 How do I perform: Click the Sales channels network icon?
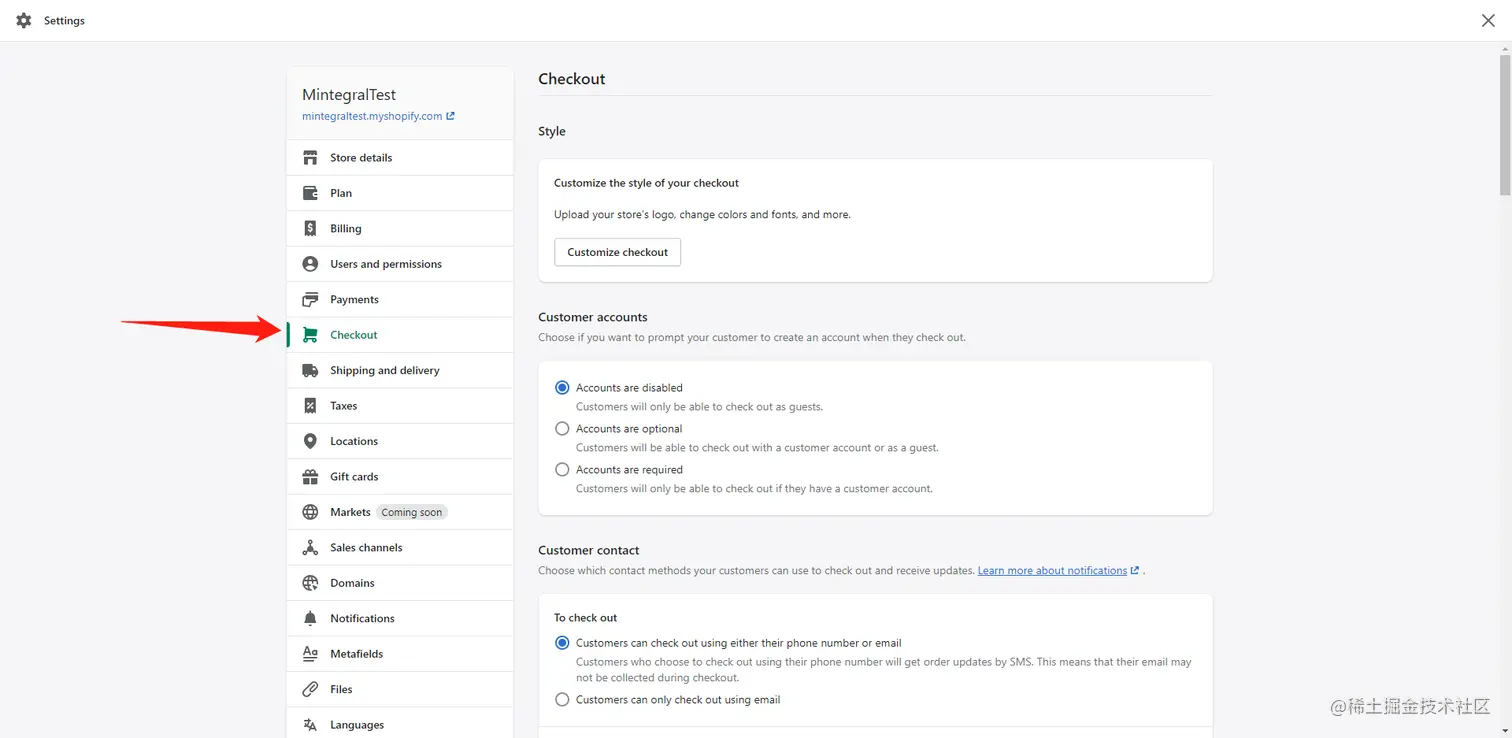tap(310, 548)
